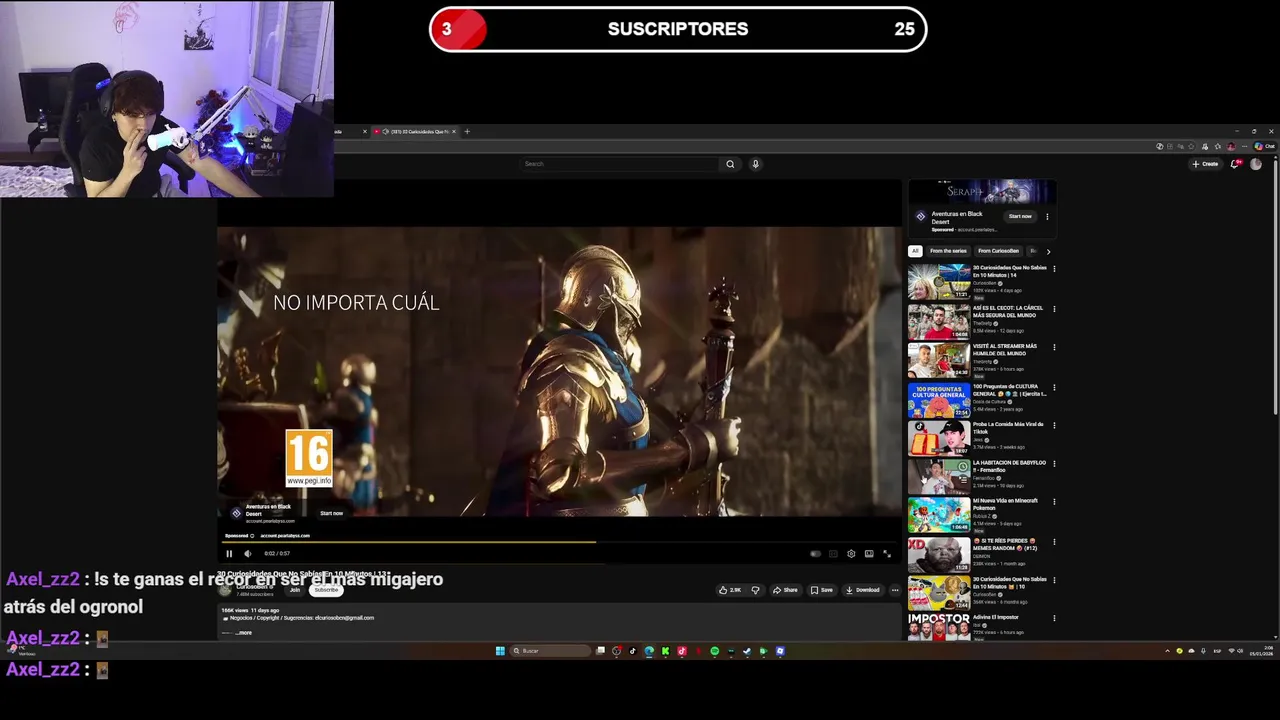
Task: Switch to the 30 Curiosidades browser tab
Action: pyautogui.click(x=415, y=131)
